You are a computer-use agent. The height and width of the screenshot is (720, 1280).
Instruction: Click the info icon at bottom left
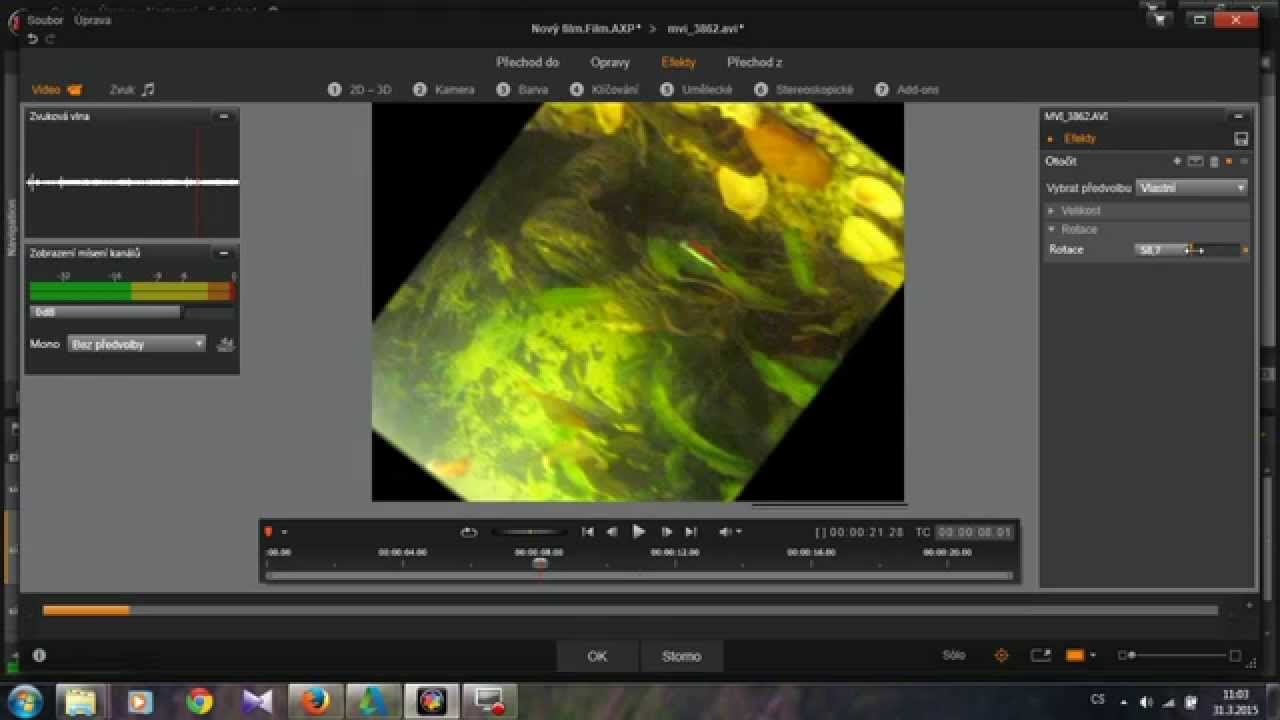[39, 656]
